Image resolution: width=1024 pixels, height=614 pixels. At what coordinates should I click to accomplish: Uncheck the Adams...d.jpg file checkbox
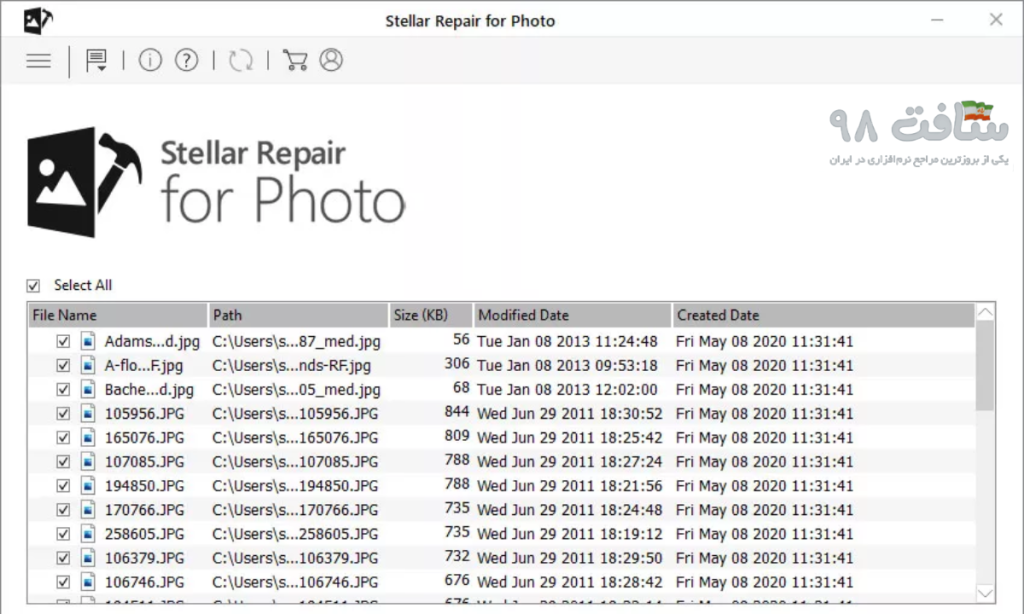tap(63, 341)
